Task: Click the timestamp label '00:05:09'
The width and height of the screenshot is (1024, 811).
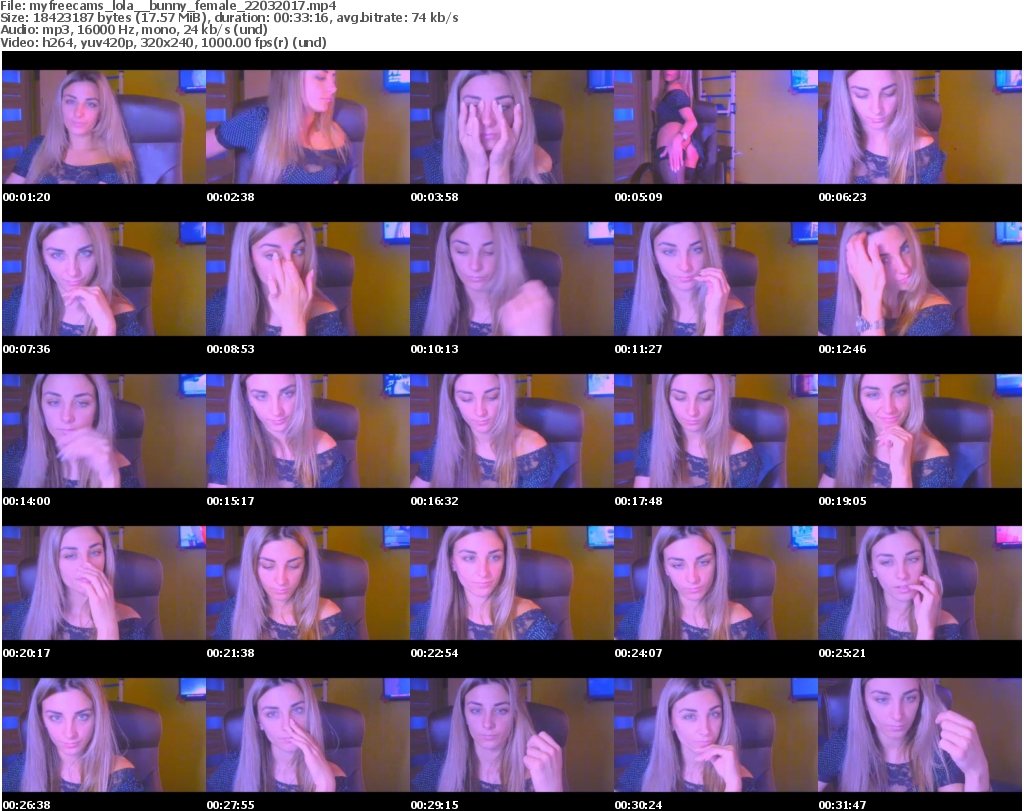Action: tap(638, 197)
